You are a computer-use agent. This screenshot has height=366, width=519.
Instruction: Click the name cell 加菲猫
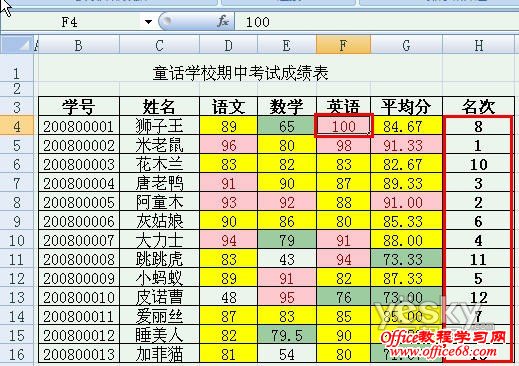[x=159, y=353]
